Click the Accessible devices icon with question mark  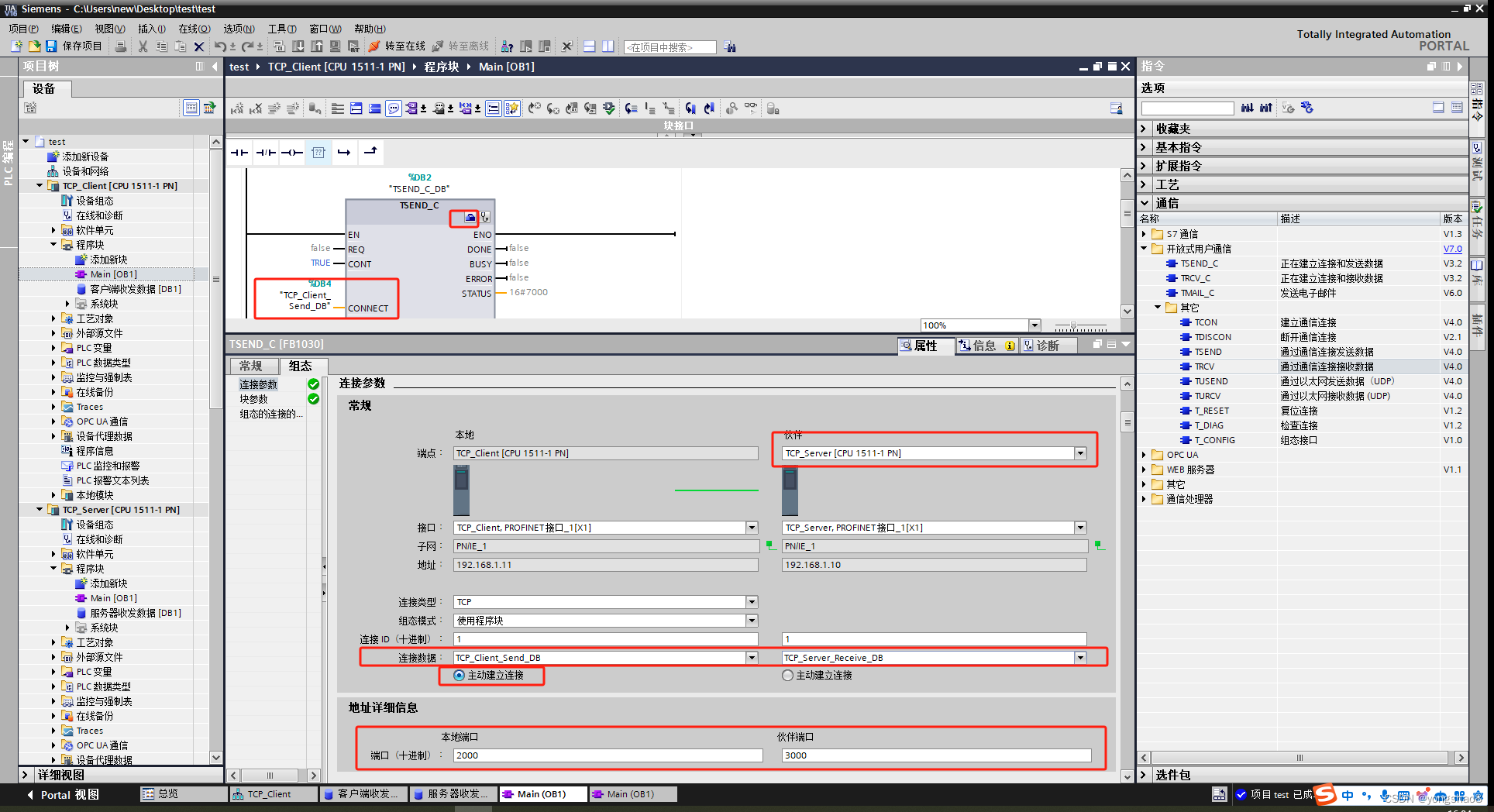pyautogui.click(x=507, y=46)
